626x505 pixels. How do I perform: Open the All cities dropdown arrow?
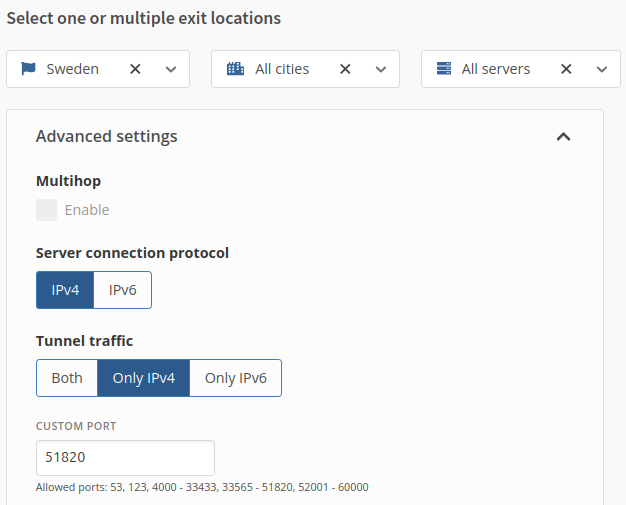pyautogui.click(x=381, y=69)
